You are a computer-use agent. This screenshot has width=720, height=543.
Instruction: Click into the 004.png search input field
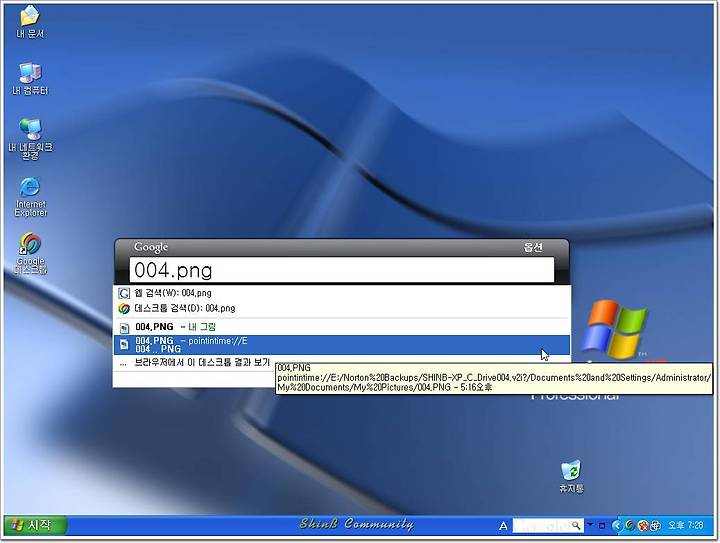(342, 270)
